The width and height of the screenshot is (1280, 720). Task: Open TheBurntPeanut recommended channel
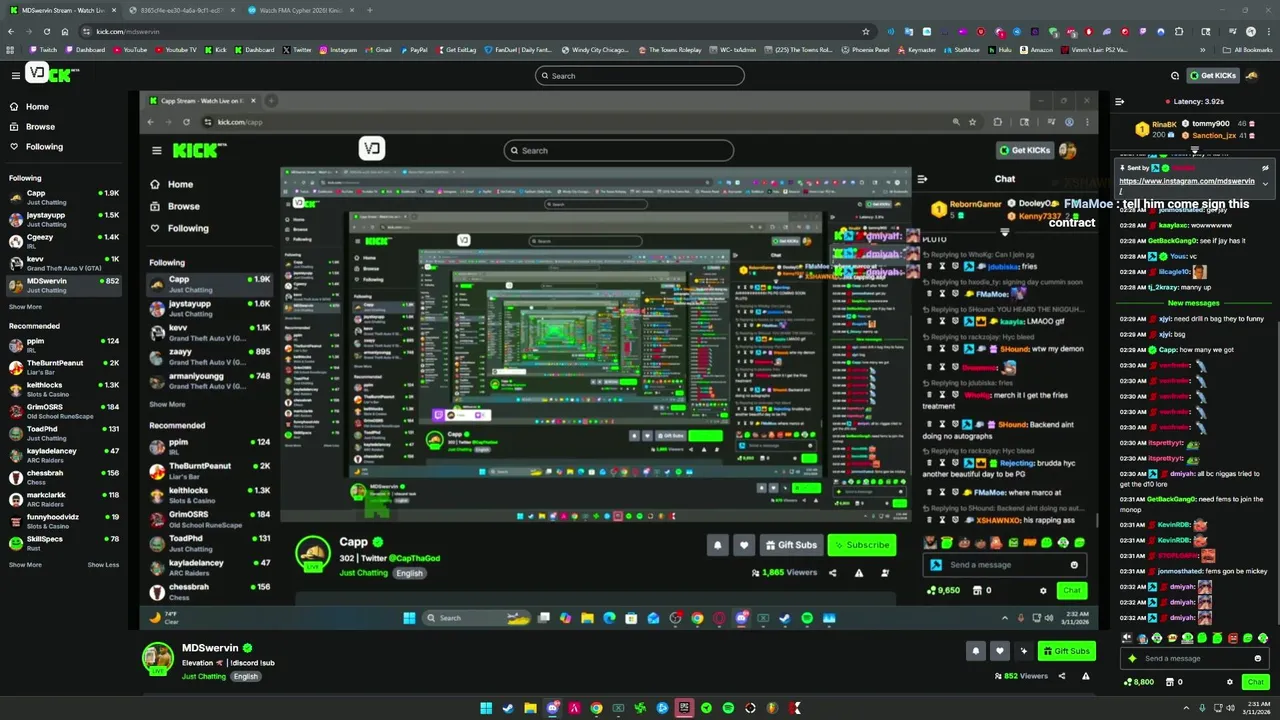coord(64,367)
